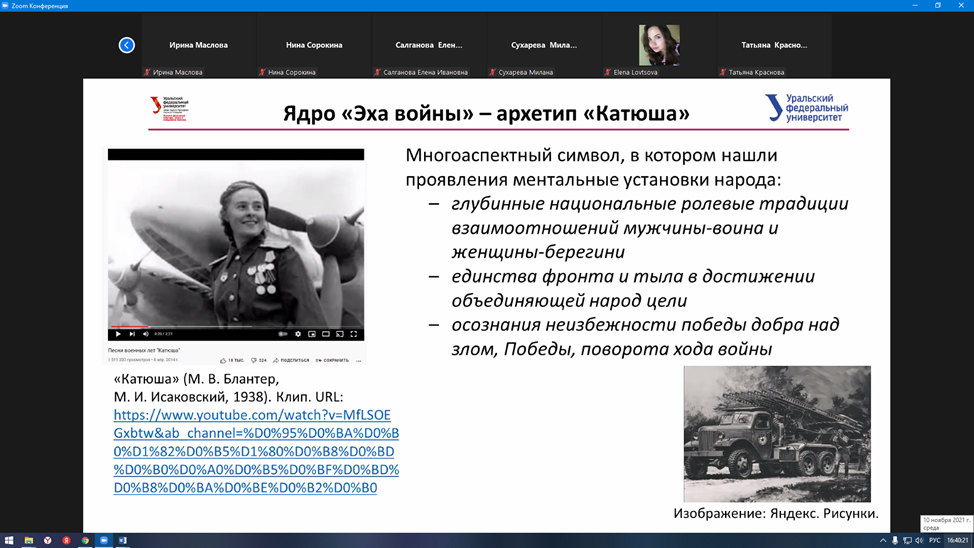974x548 pixels.
Task: Select Ирина Маслова participant tile
Action: pyautogui.click(x=198, y=45)
